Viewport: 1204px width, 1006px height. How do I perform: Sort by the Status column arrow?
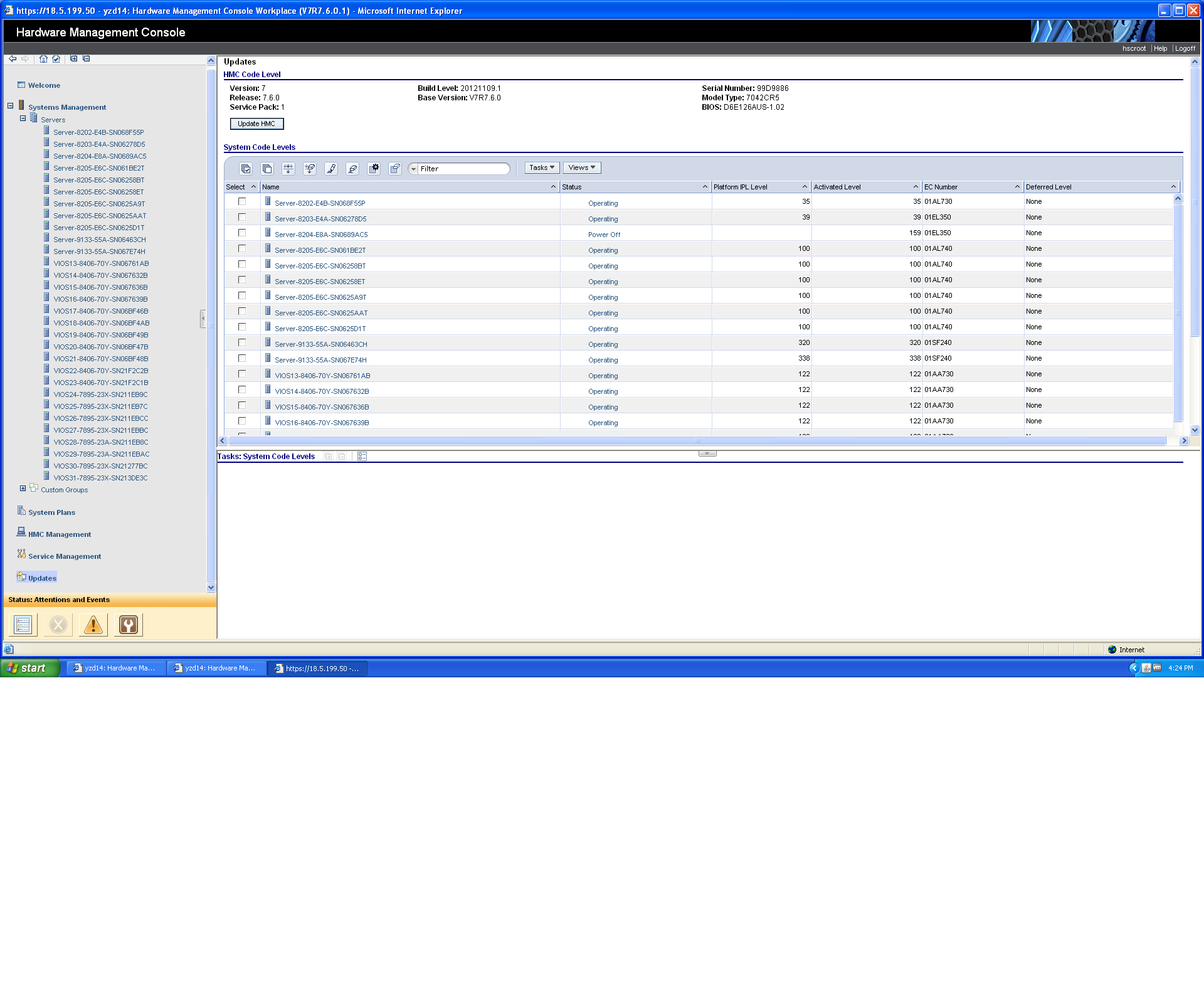705,187
